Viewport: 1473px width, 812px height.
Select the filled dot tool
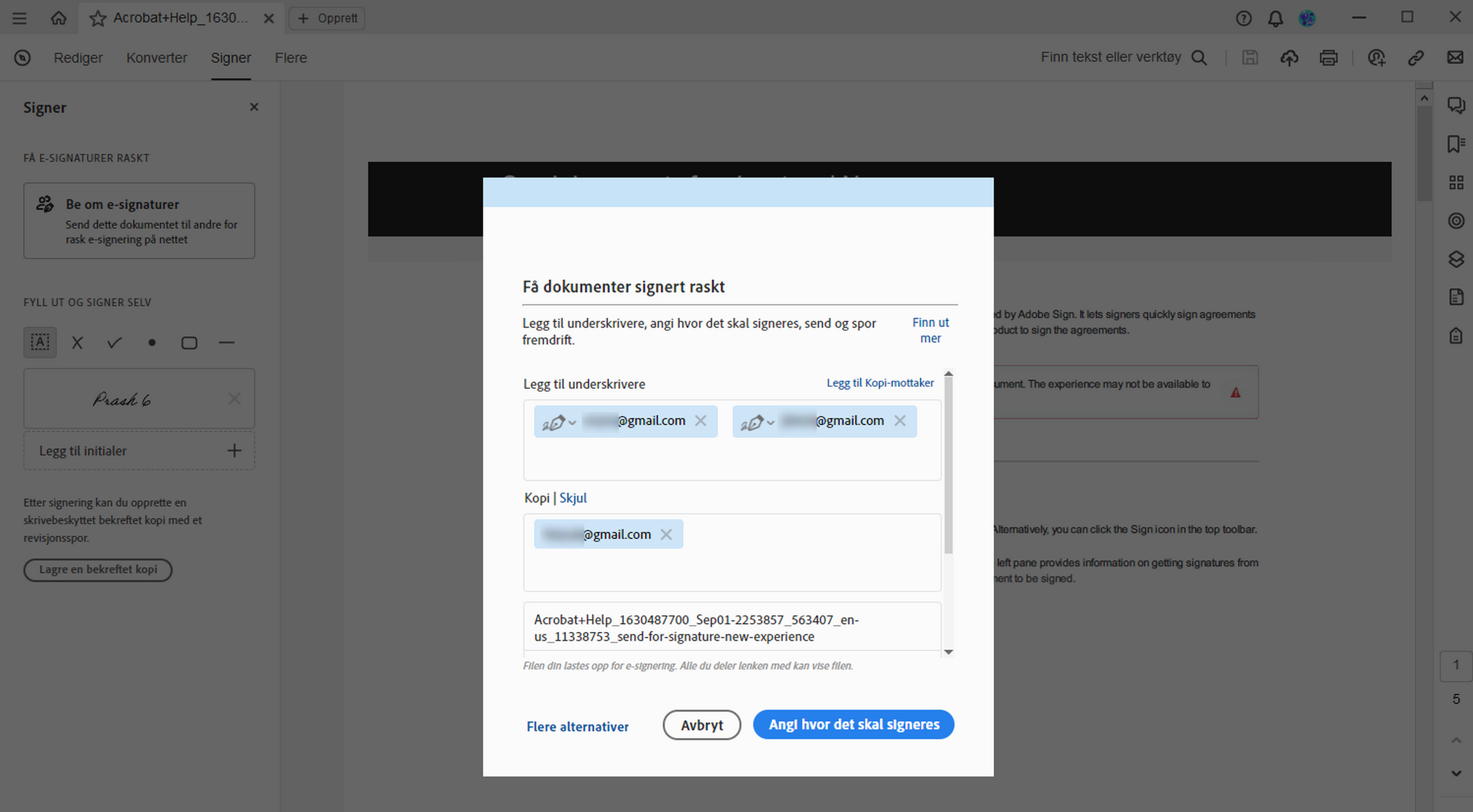pyautogui.click(x=152, y=343)
